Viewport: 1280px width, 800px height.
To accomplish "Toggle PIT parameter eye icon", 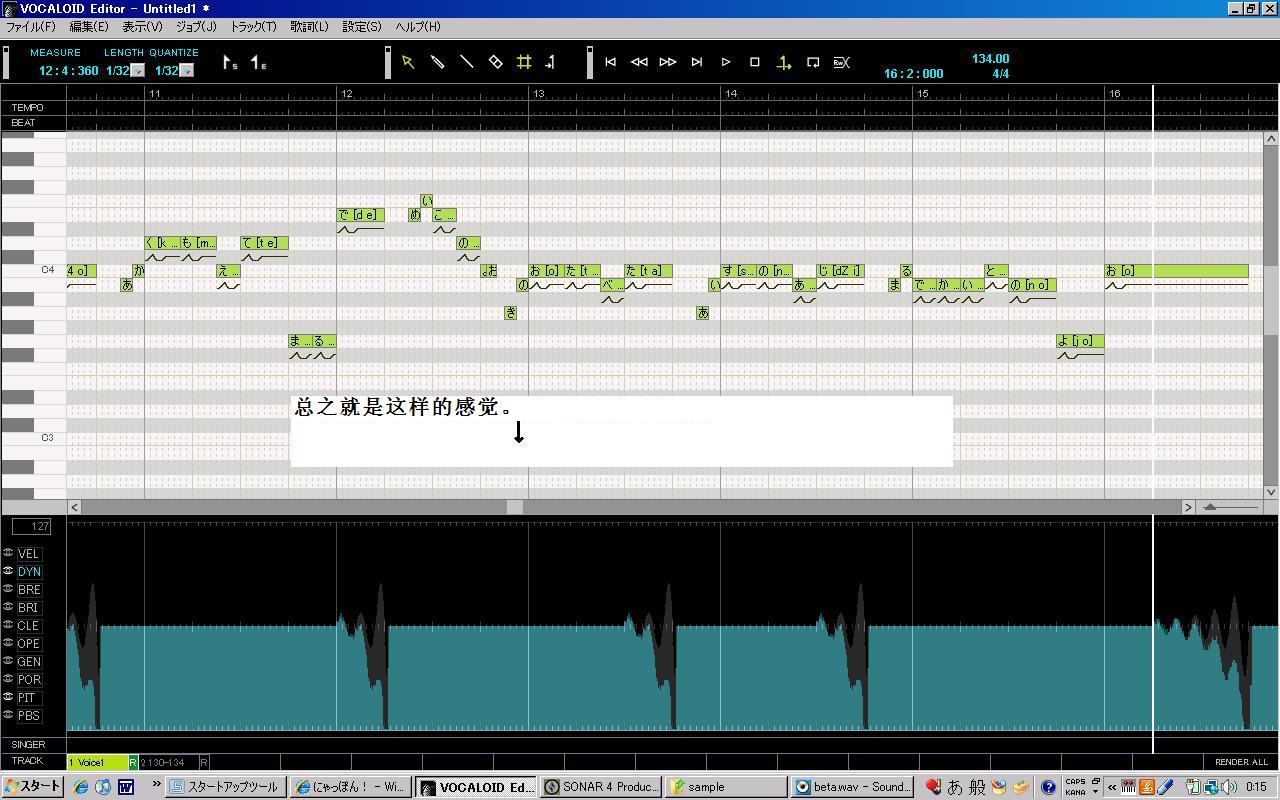I will [8, 697].
